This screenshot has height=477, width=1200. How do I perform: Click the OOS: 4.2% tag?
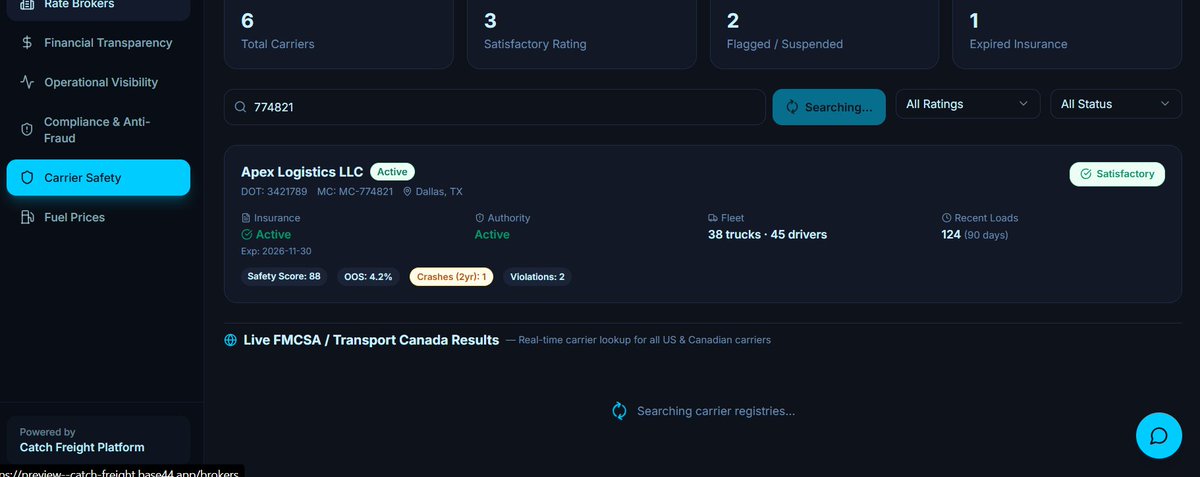pos(367,276)
